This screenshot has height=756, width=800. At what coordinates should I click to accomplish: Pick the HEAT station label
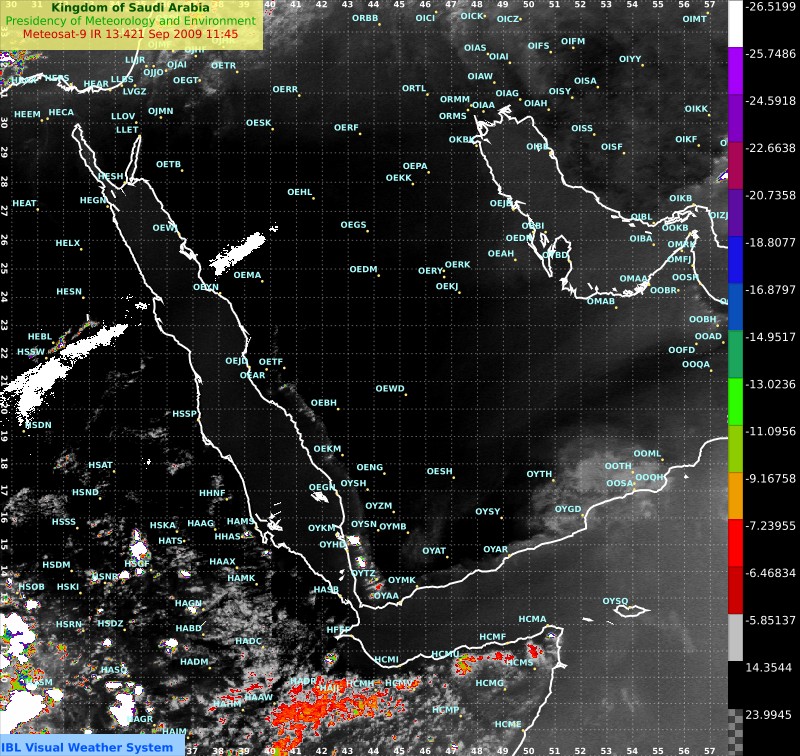point(24,203)
